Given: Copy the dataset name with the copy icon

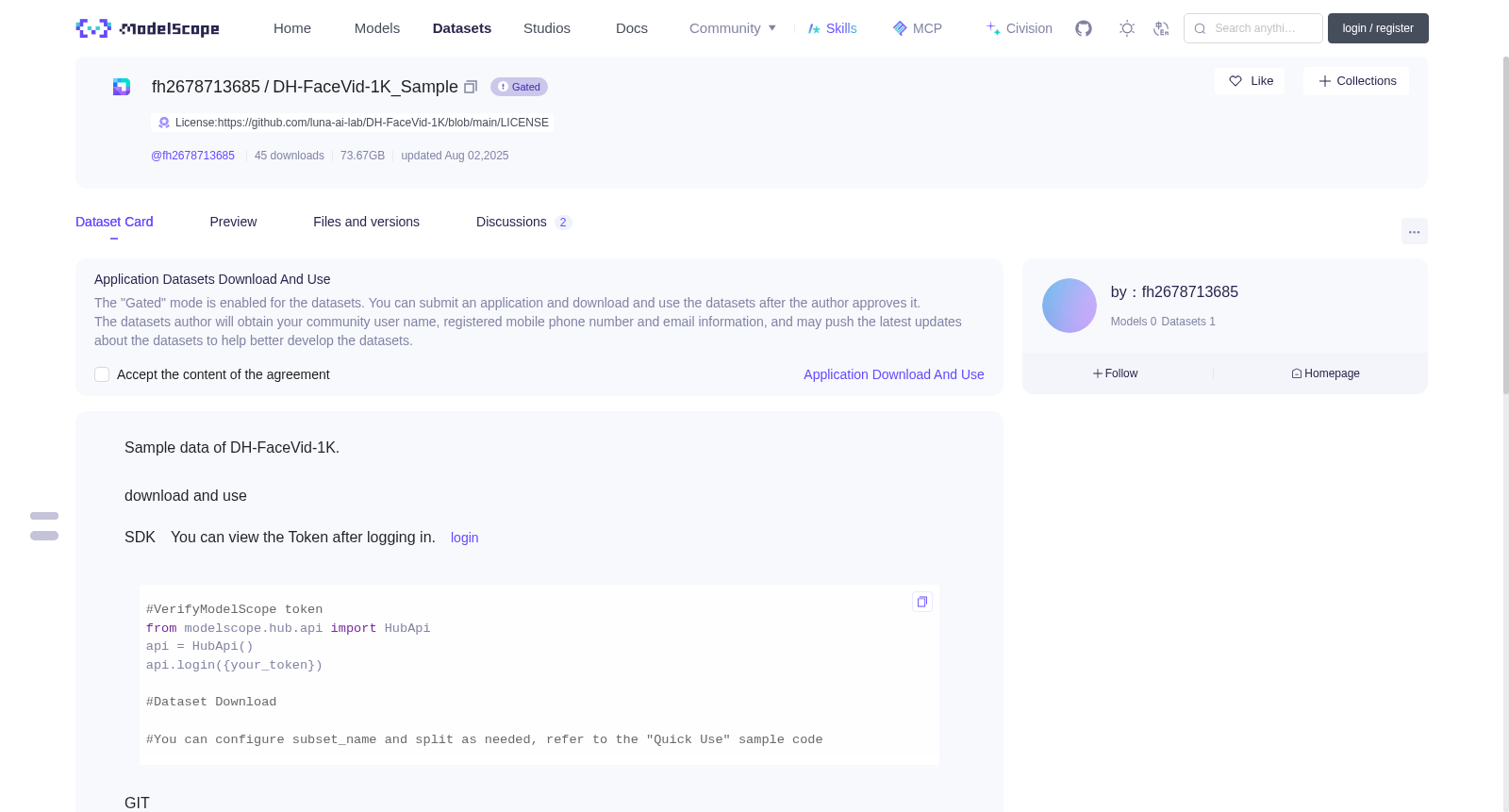Looking at the screenshot, I should pos(471,87).
